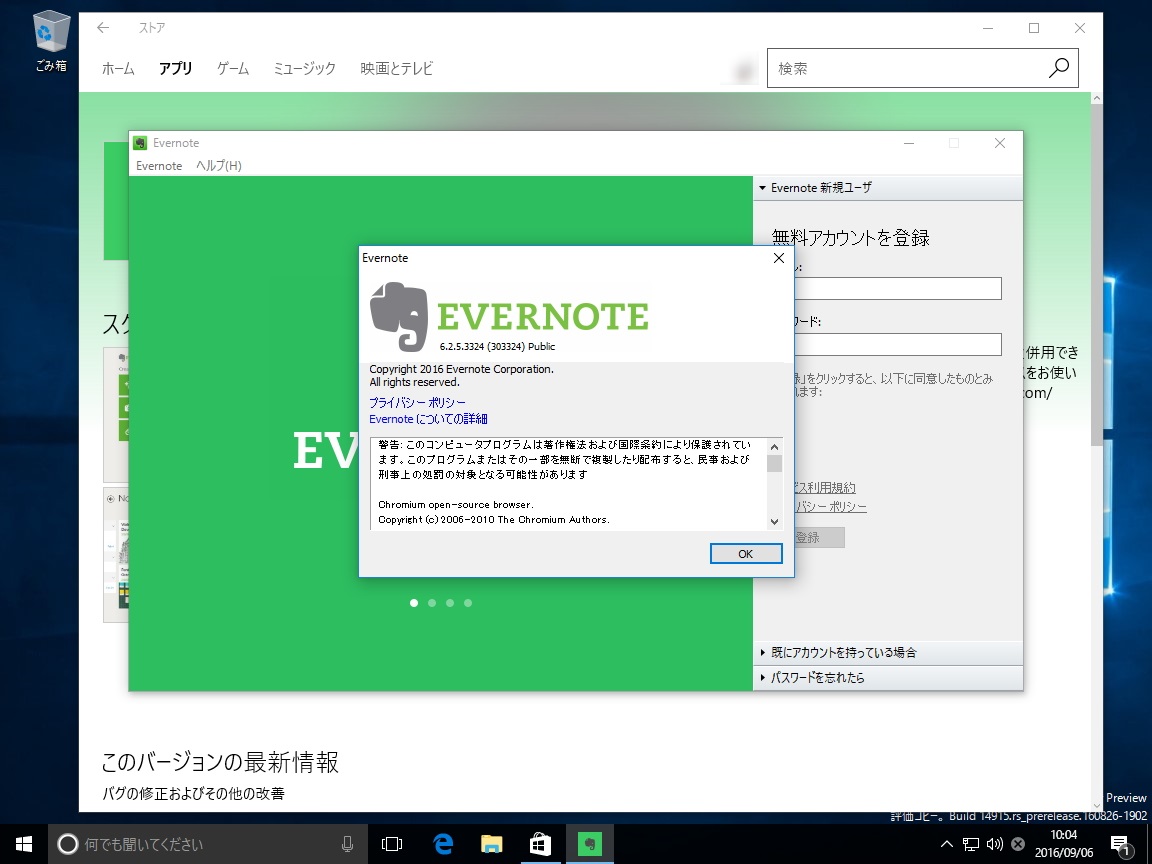This screenshot has width=1152, height=864.
Task: Click the Evernote icon in the window title bar
Action: click(x=139, y=143)
